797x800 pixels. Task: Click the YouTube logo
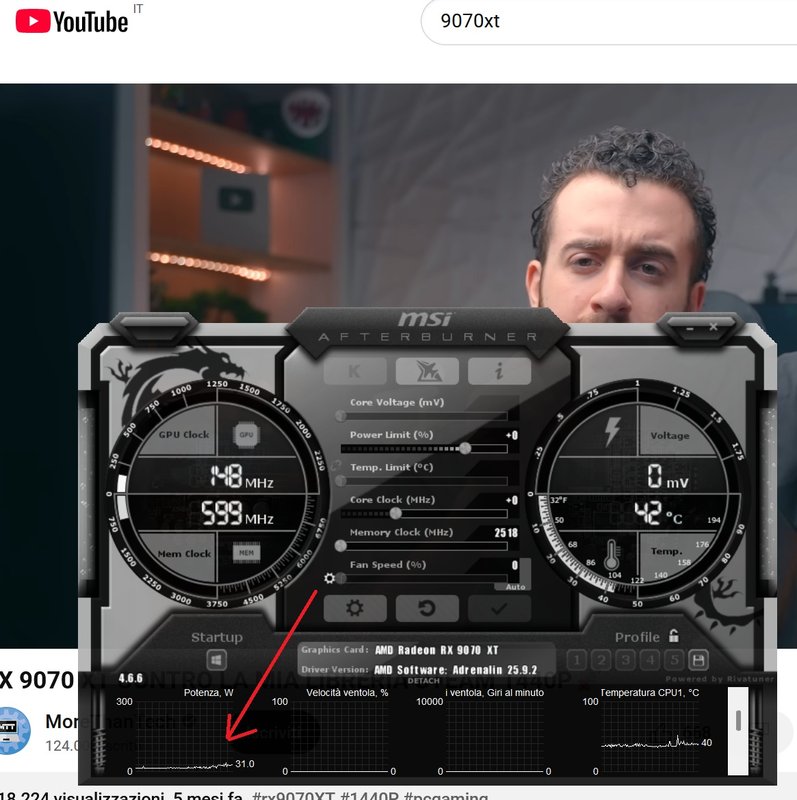pos(71,21)
